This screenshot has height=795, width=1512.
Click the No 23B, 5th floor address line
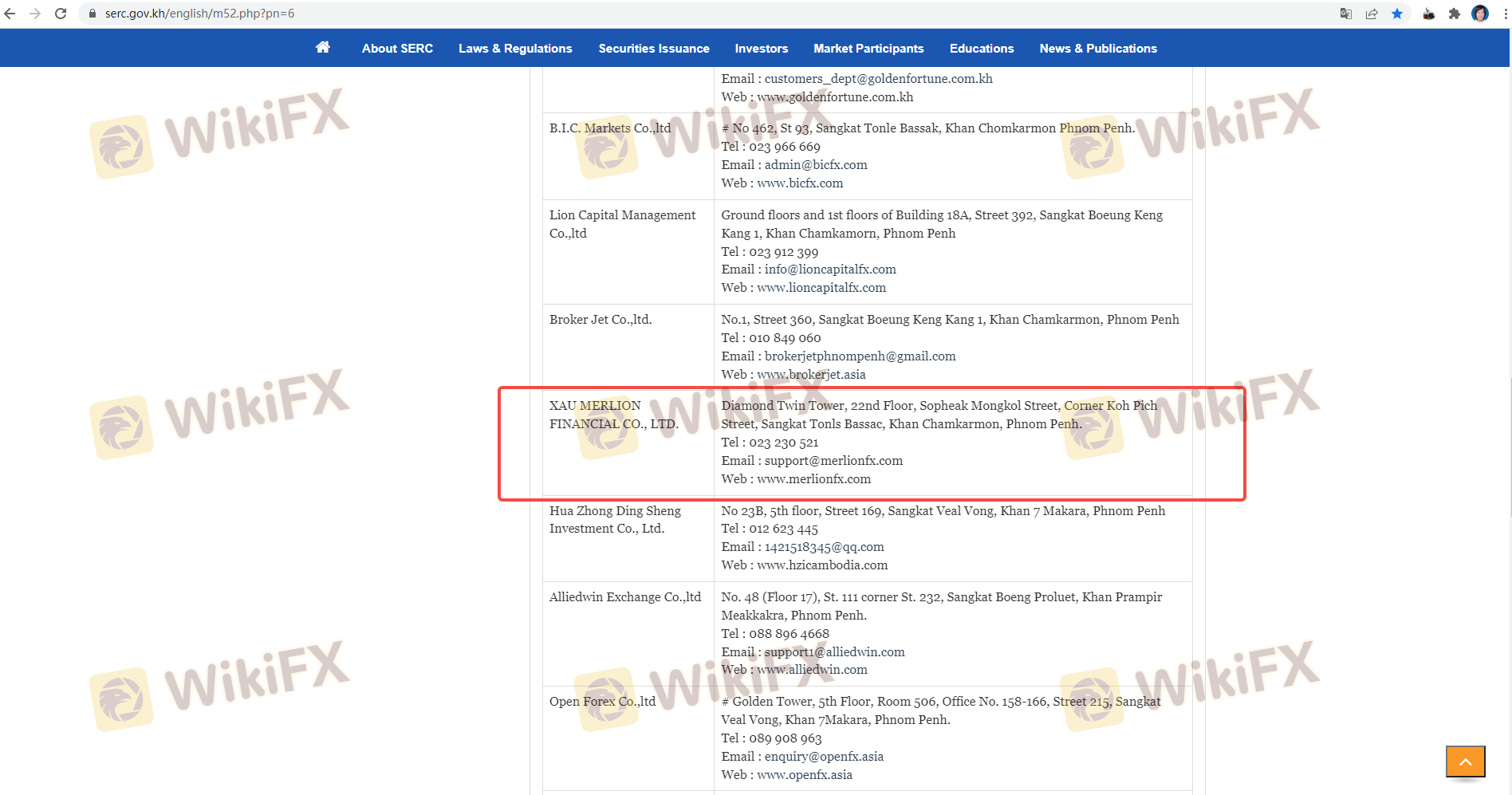click(x=943, y=511)
